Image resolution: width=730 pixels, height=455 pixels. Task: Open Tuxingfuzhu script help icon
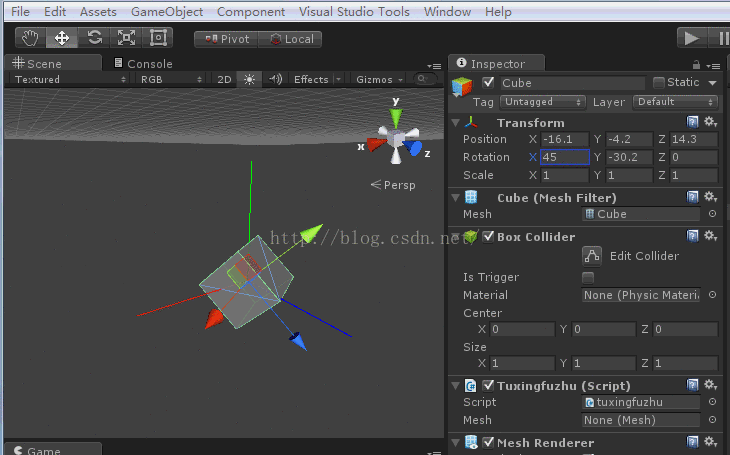pyautogui.click(x=692, y=385)
